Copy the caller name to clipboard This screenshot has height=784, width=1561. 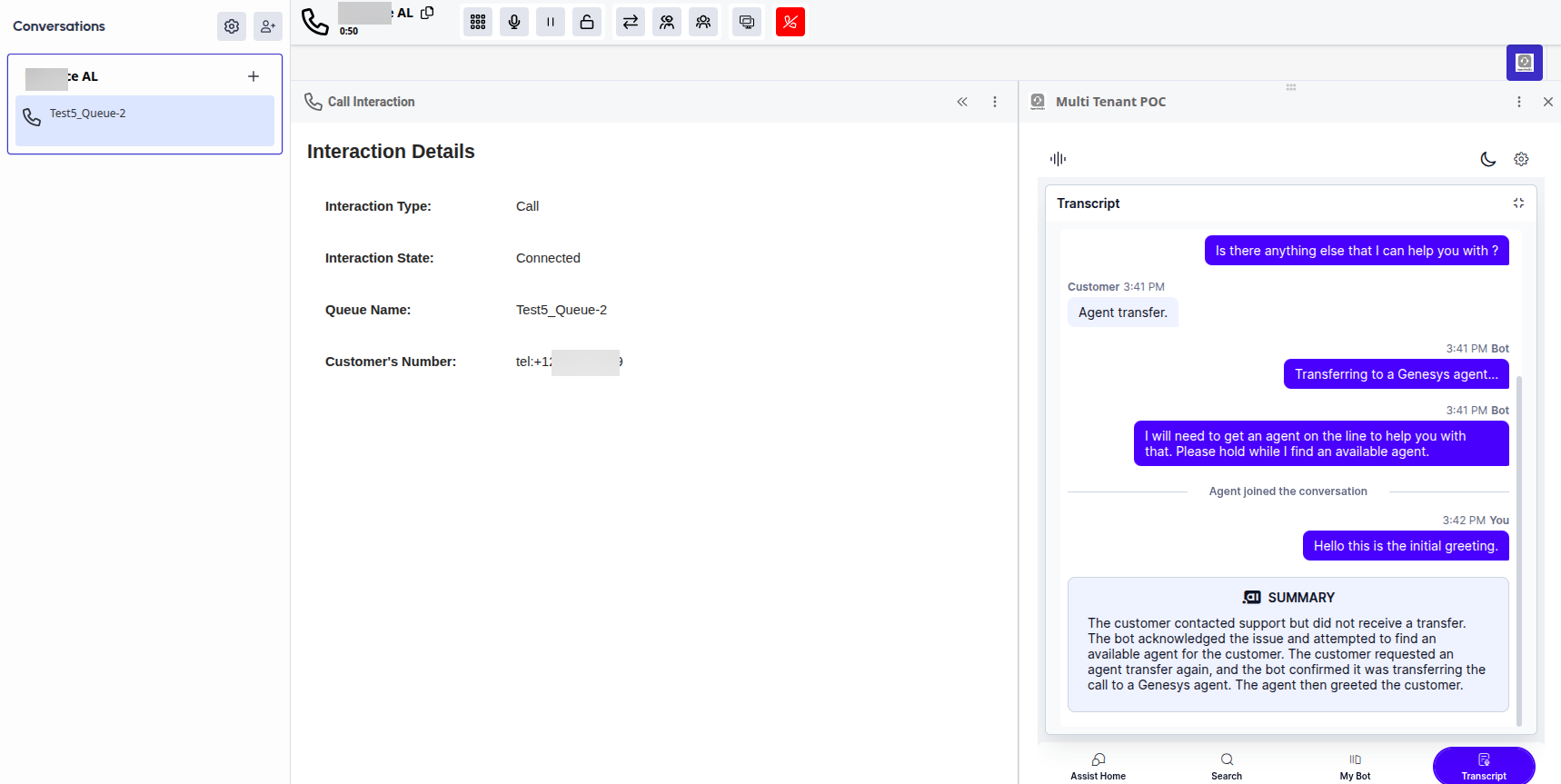coord(427,13)
